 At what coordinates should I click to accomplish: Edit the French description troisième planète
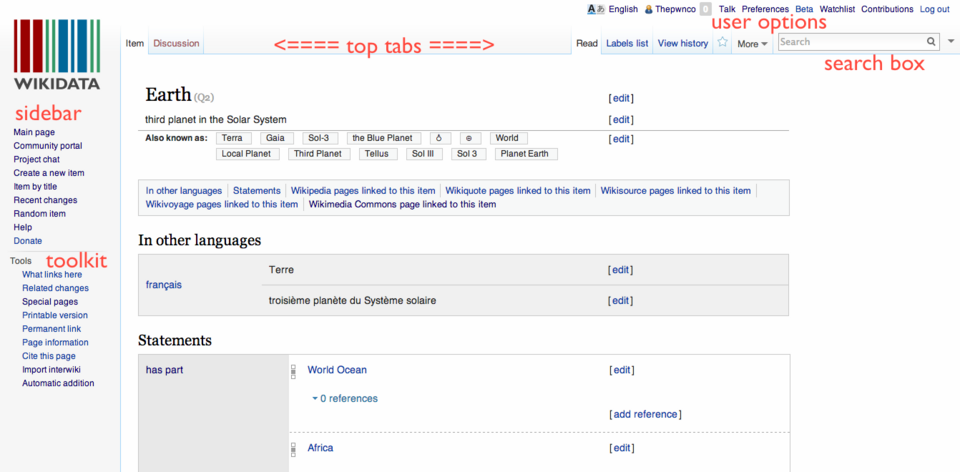(x=621, y=301)
